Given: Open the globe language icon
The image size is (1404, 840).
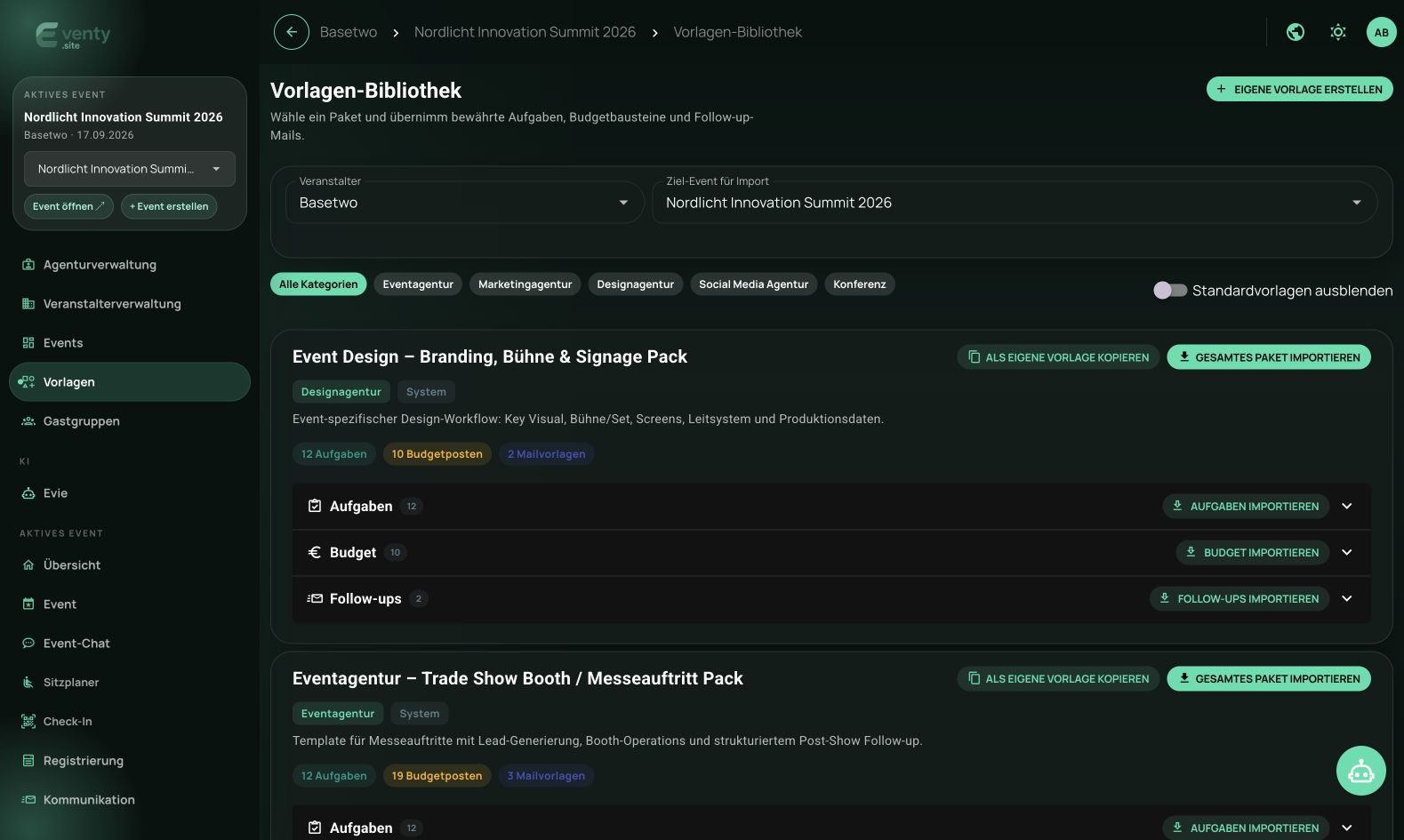Looking at the screenshot, I should tap(1296, 32).
